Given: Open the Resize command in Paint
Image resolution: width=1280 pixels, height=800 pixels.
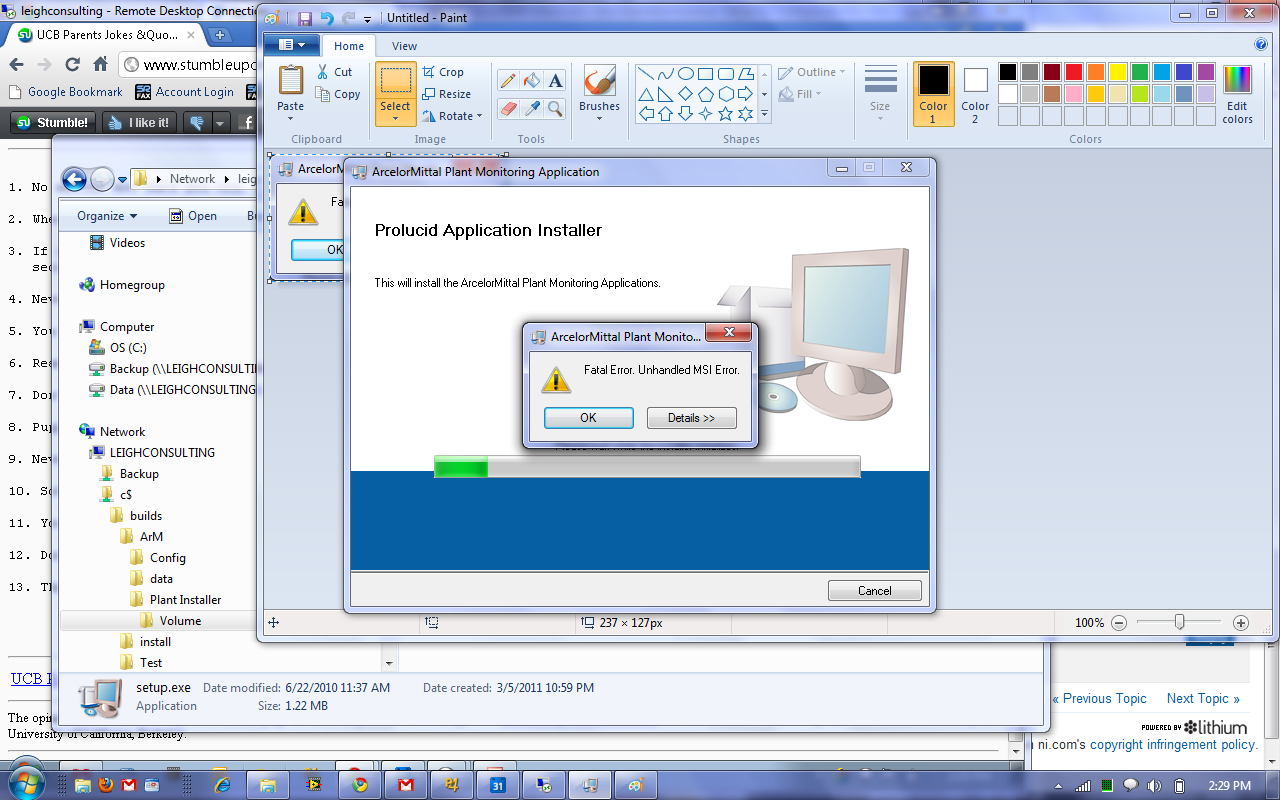Looking at the screenshot, I should pyautogui.click(x=446, y=94).
